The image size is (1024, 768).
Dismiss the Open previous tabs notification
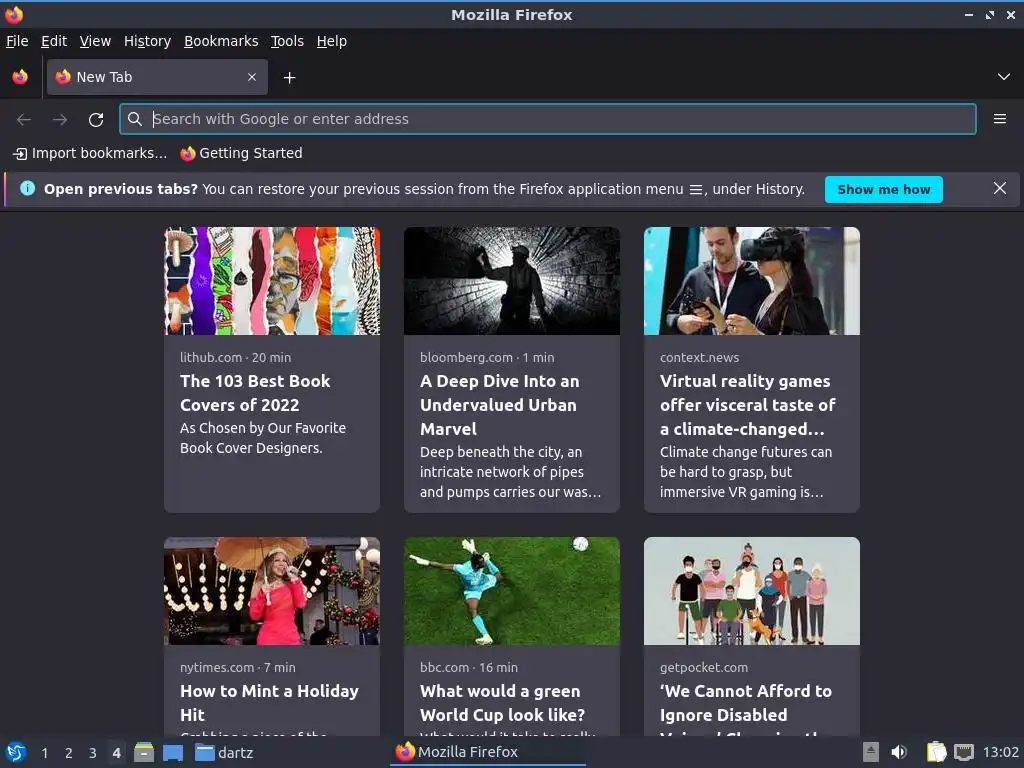(1000, 189)
